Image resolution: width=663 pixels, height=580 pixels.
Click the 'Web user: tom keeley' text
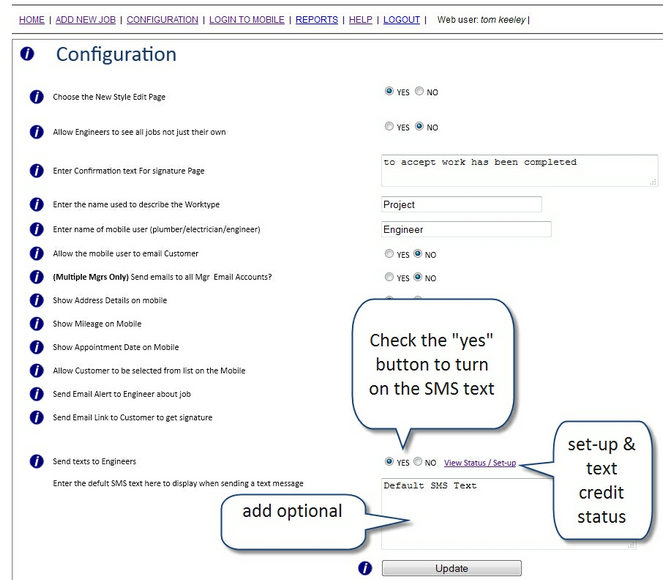point(481,20)
